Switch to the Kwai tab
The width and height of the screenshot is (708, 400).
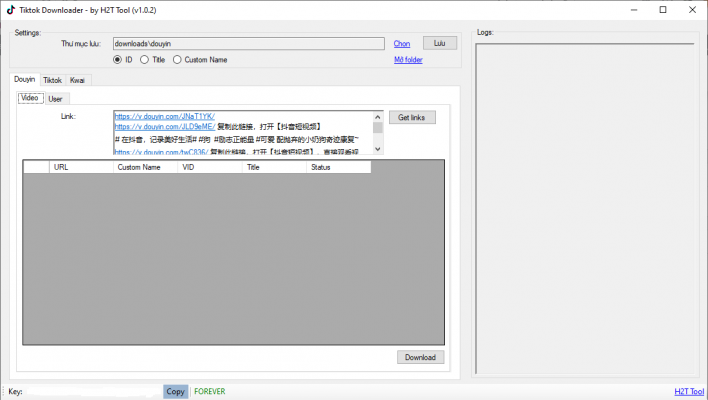tap(77, 80)
